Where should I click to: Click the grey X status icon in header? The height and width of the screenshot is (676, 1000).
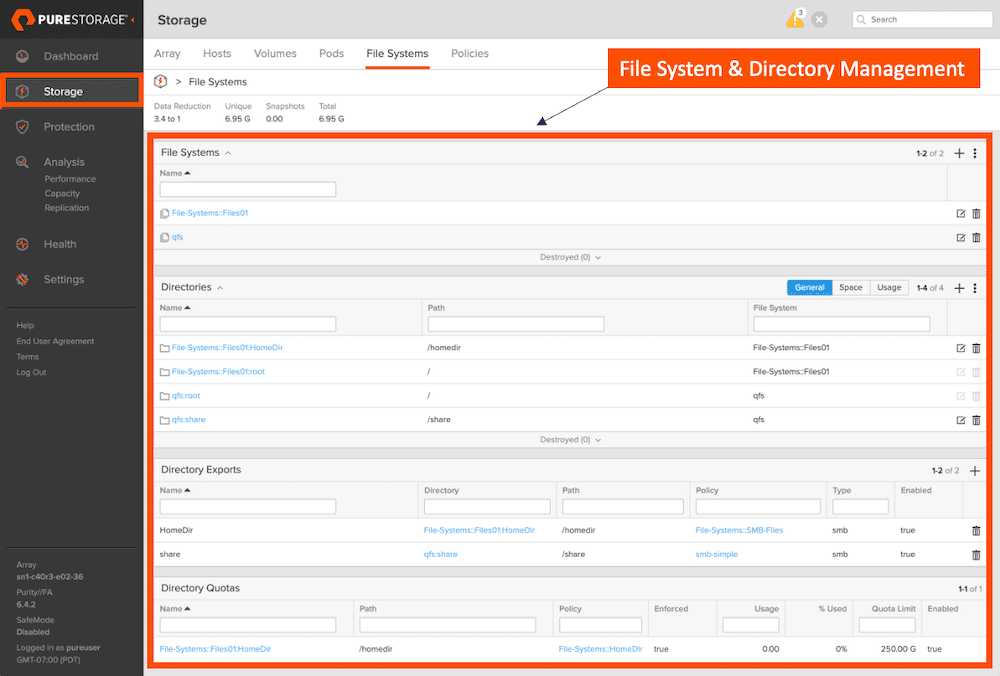(820, 20)
